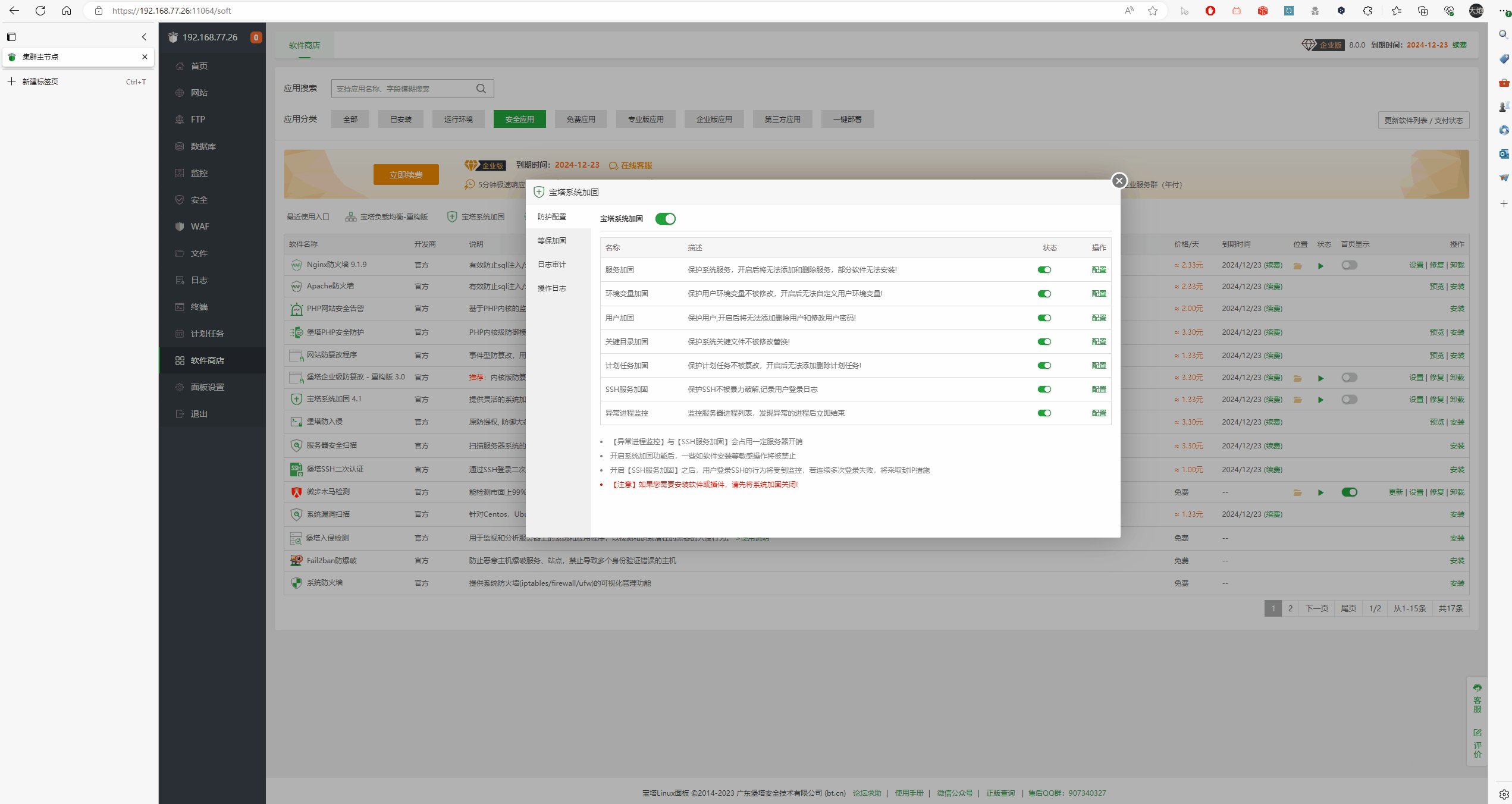Click 在线客服 link

click(x=631, y=165)
